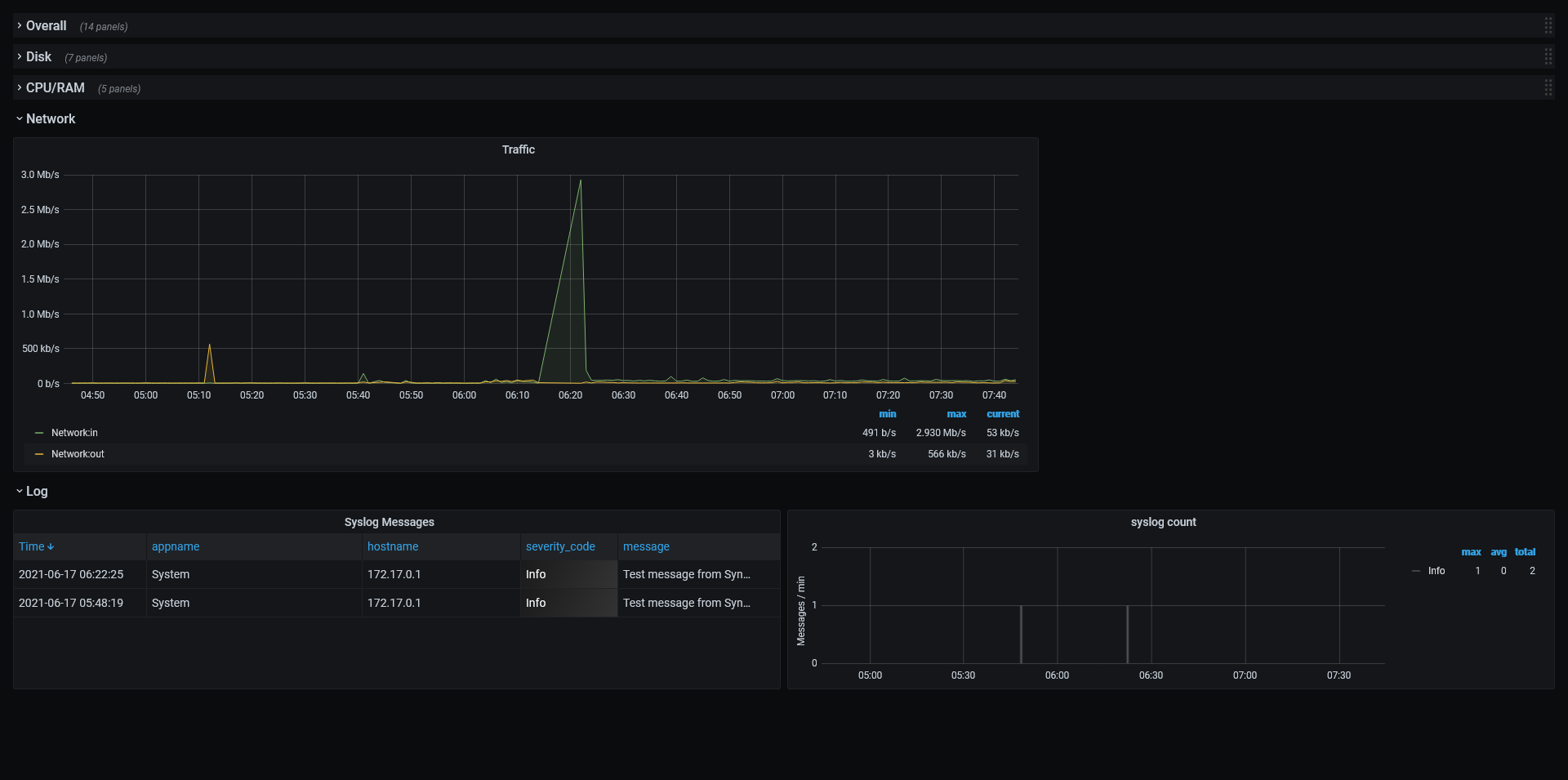This screenshot has height=780, width=1568.
Task: Expand the Overall row chevron
Action: coord(20,25)
